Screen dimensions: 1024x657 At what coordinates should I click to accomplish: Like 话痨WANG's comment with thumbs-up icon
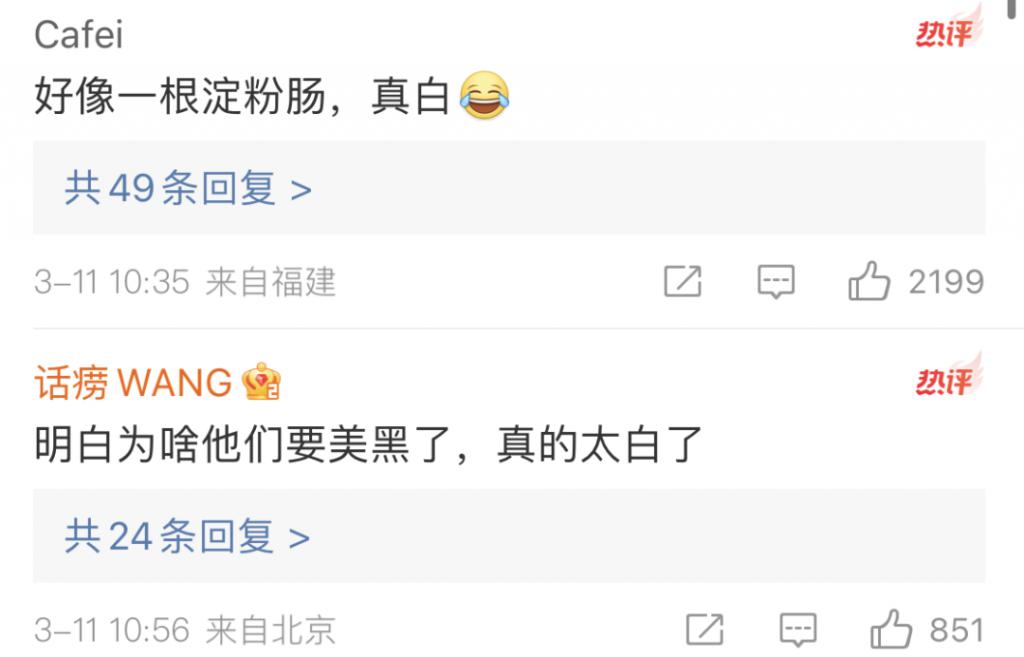(x=891, y=630)
